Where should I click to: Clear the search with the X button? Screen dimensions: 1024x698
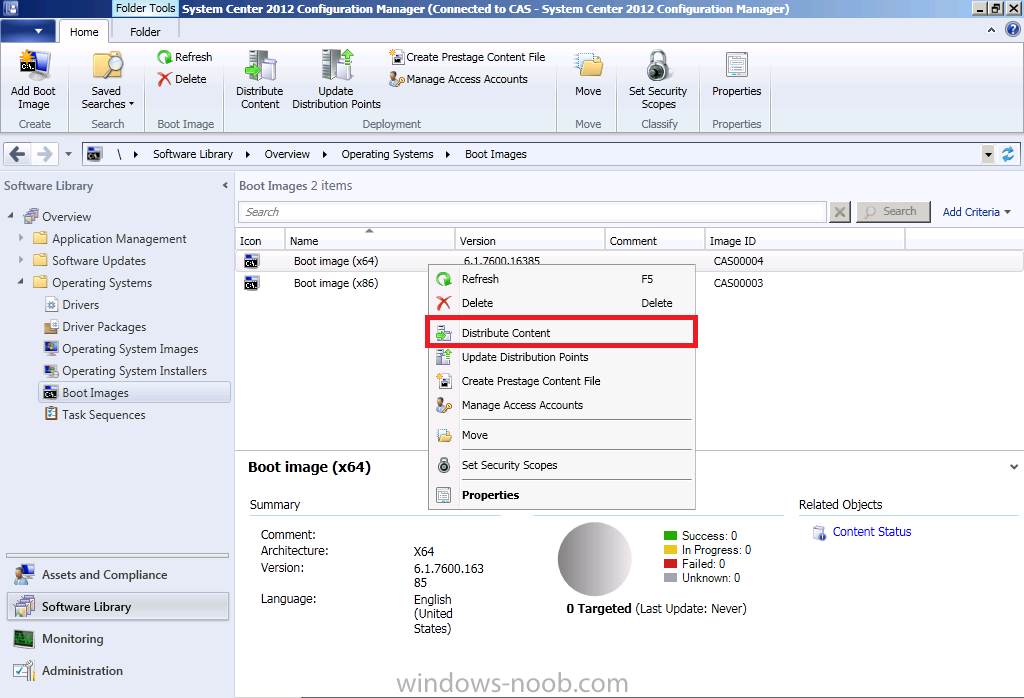(840, 212)
